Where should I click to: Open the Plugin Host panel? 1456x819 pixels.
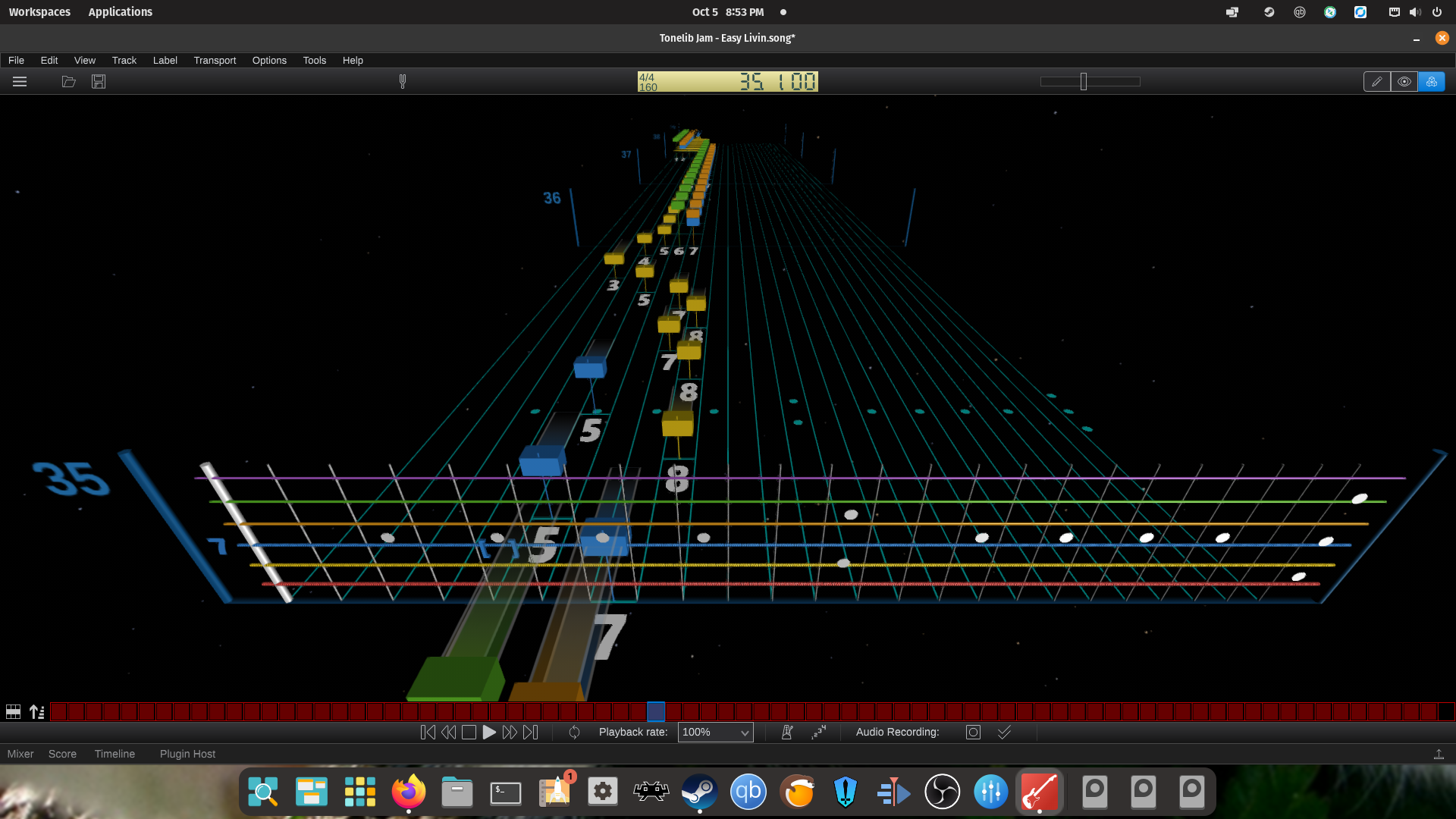[187, 754]
